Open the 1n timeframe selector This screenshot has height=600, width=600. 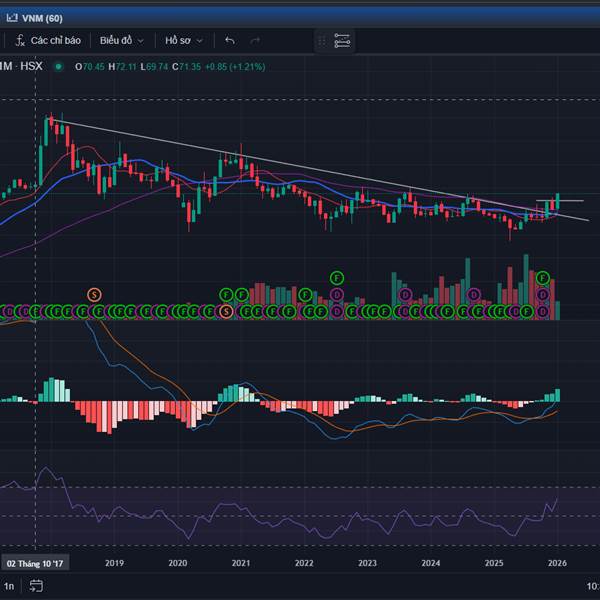(x=10, y=586)
